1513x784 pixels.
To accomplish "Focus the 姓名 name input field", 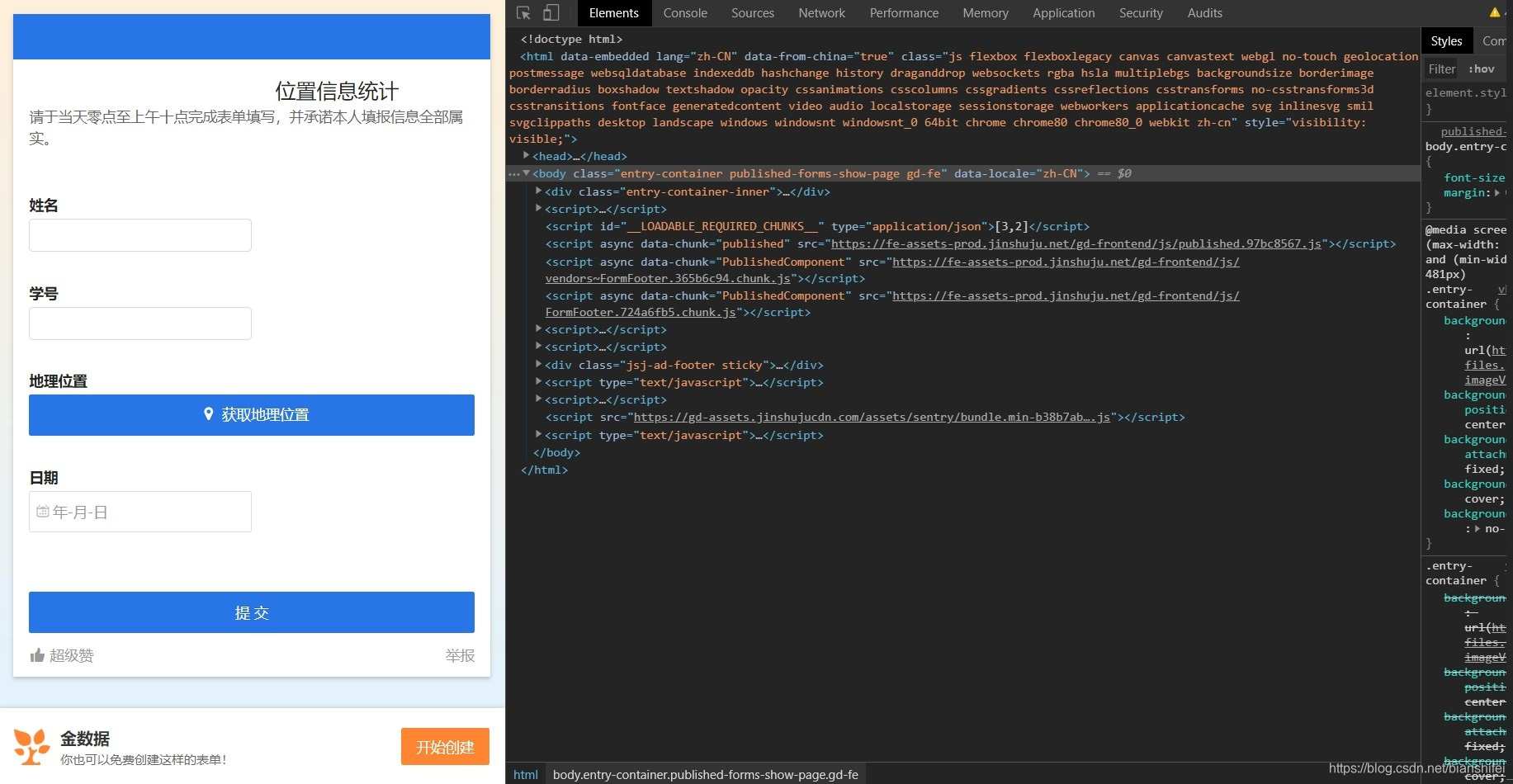I will pos(140,235).
